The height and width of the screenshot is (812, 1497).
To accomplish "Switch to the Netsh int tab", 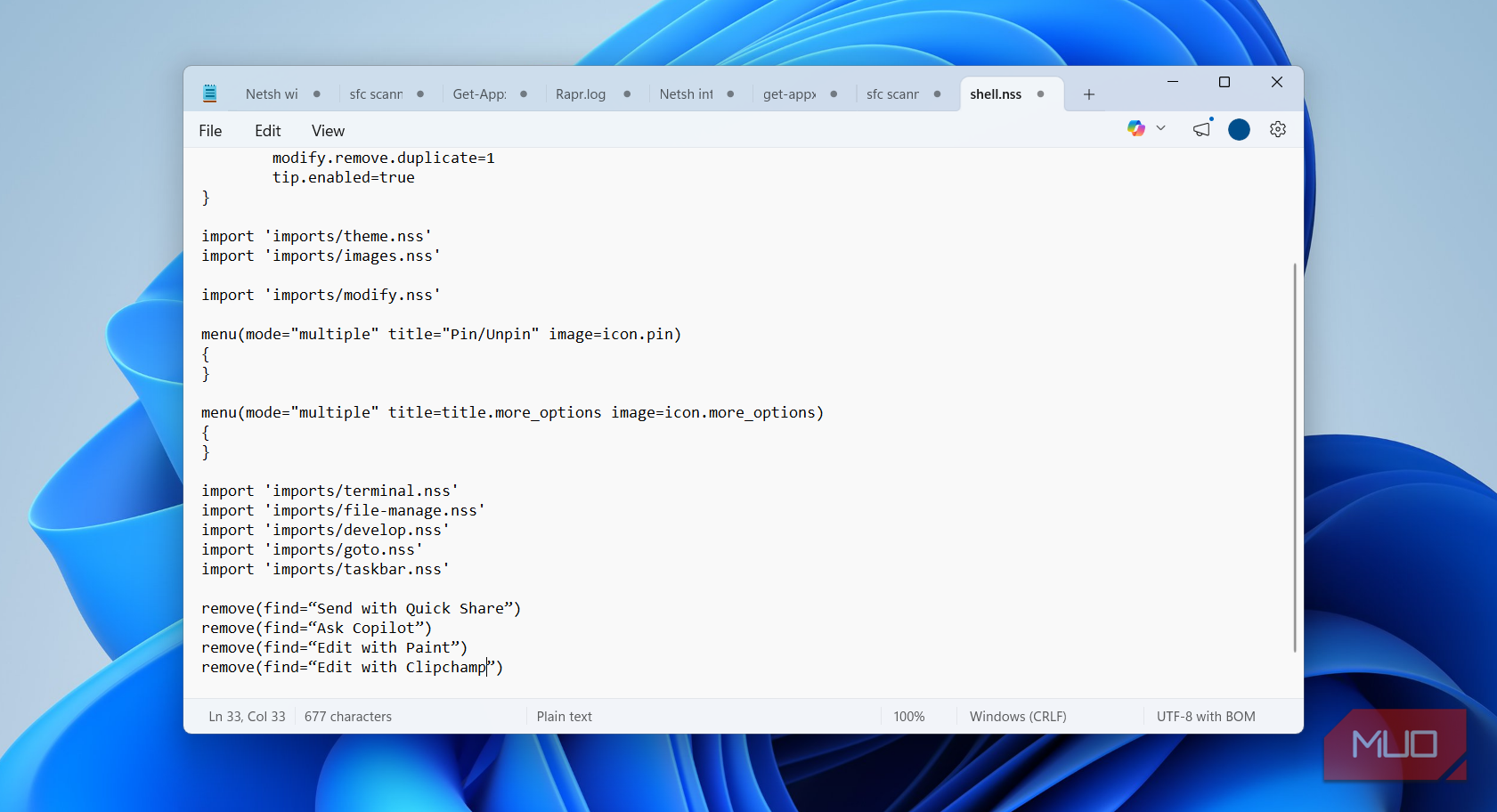I will [x=686, y=94].
